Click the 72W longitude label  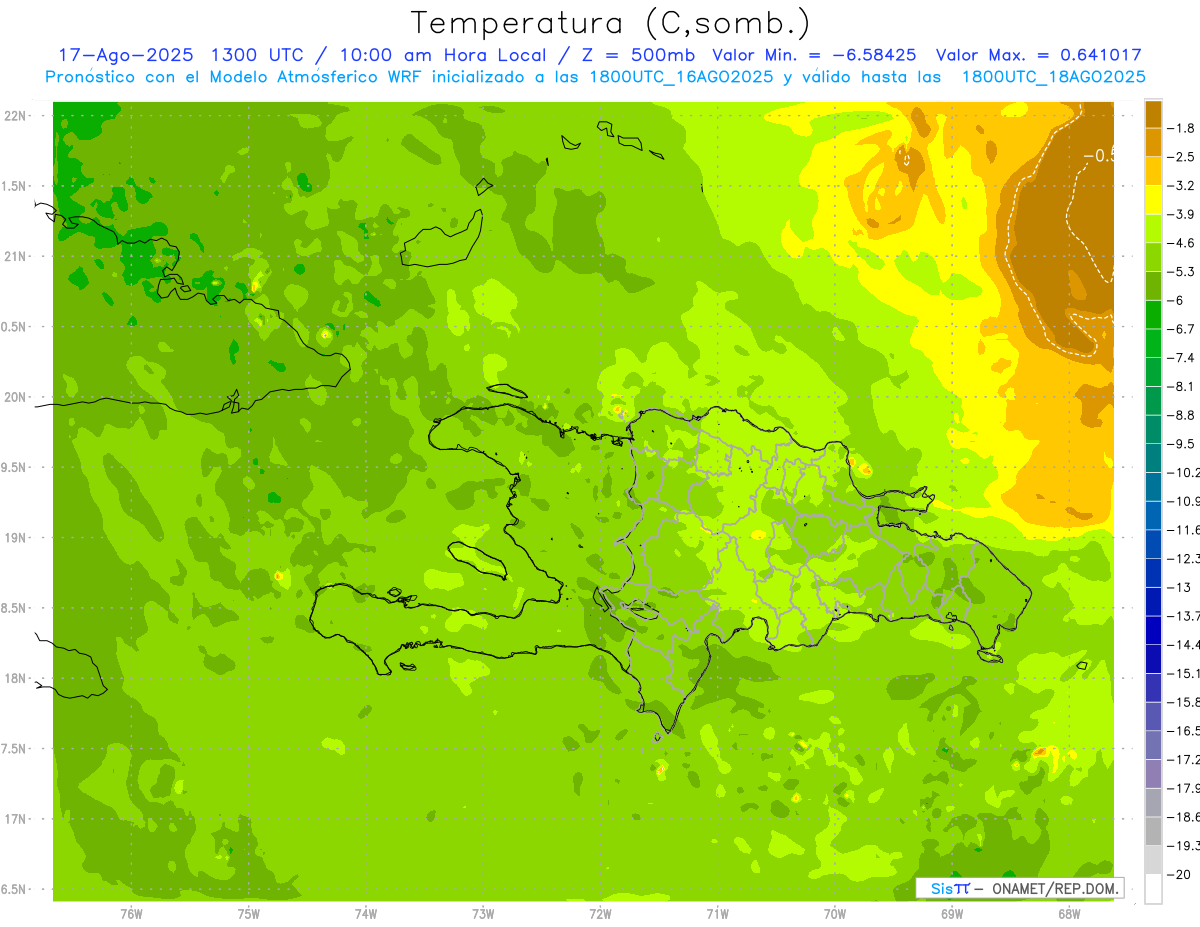600,914
